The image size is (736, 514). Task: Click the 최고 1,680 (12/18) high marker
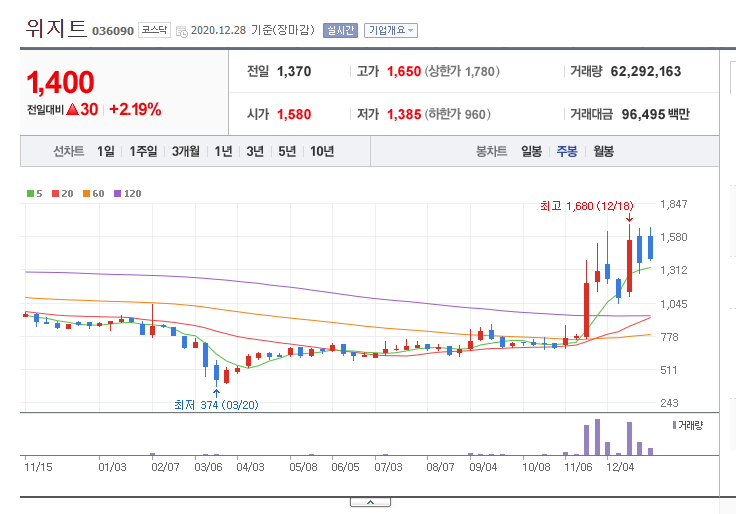(x=586, y=206)
